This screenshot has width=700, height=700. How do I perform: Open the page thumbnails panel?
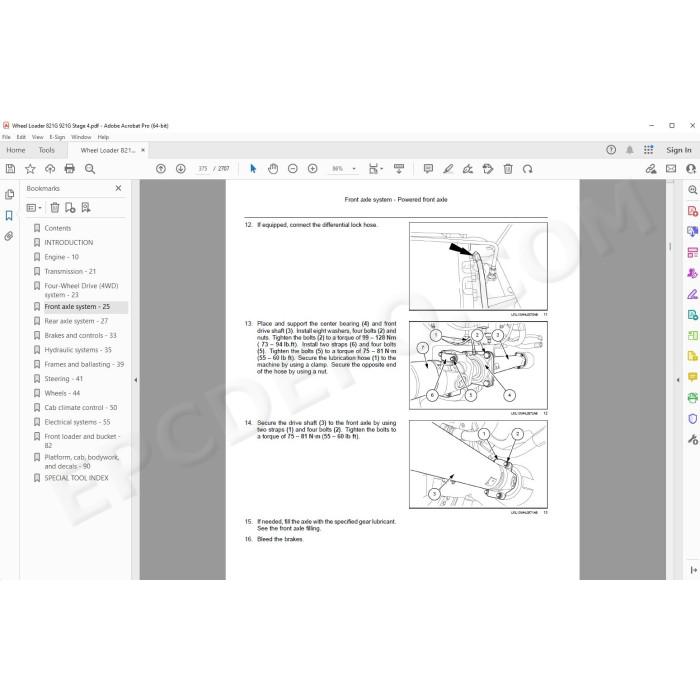[9, 194]
